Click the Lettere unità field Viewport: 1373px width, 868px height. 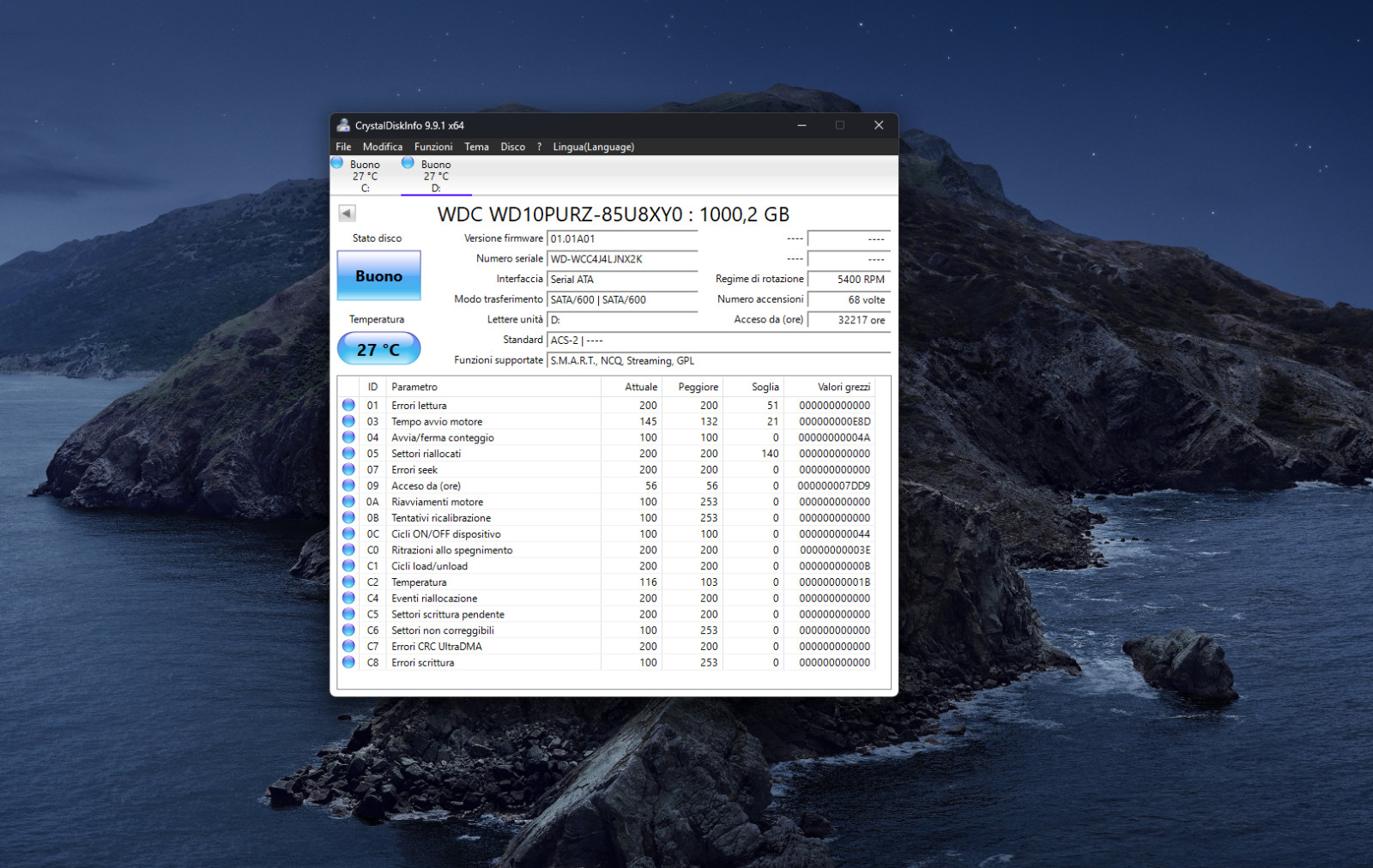coord(622,320)
